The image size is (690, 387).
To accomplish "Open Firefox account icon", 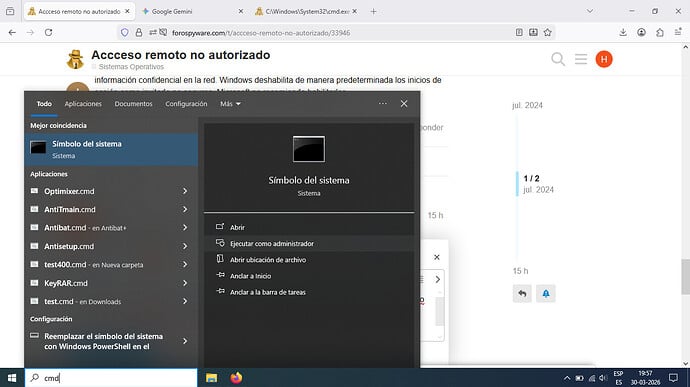I will pyautogui.click(x=641, y=32).
